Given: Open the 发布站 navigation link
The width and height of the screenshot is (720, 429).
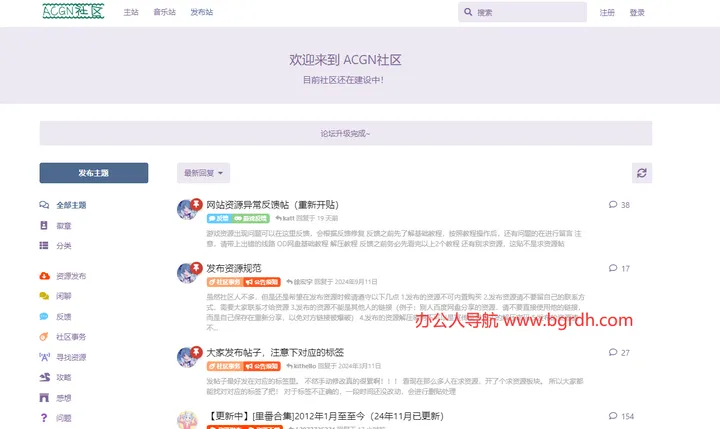Looking at the screenshot, I should 202,12.
